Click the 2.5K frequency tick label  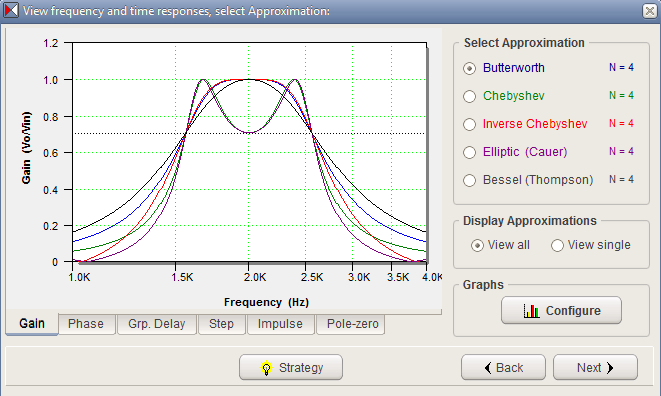[312, 277]
